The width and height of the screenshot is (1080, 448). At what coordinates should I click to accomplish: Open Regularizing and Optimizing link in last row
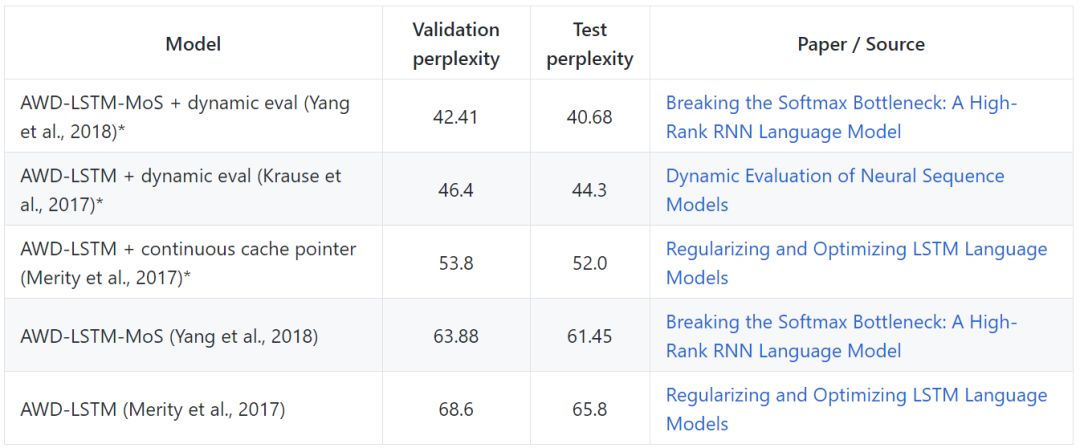856,396
